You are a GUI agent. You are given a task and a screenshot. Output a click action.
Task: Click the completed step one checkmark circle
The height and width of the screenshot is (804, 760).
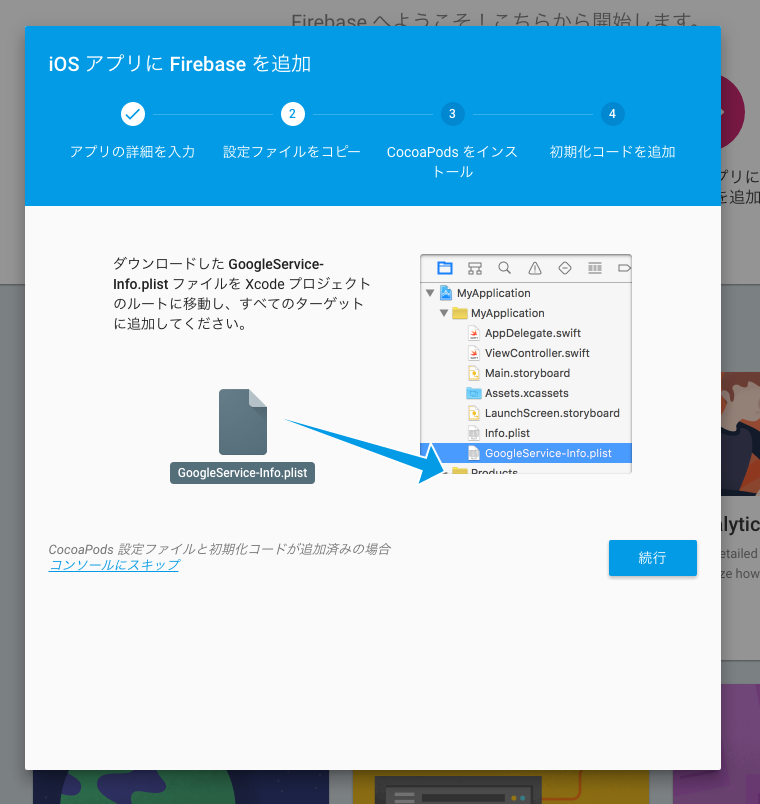[133, 114]
